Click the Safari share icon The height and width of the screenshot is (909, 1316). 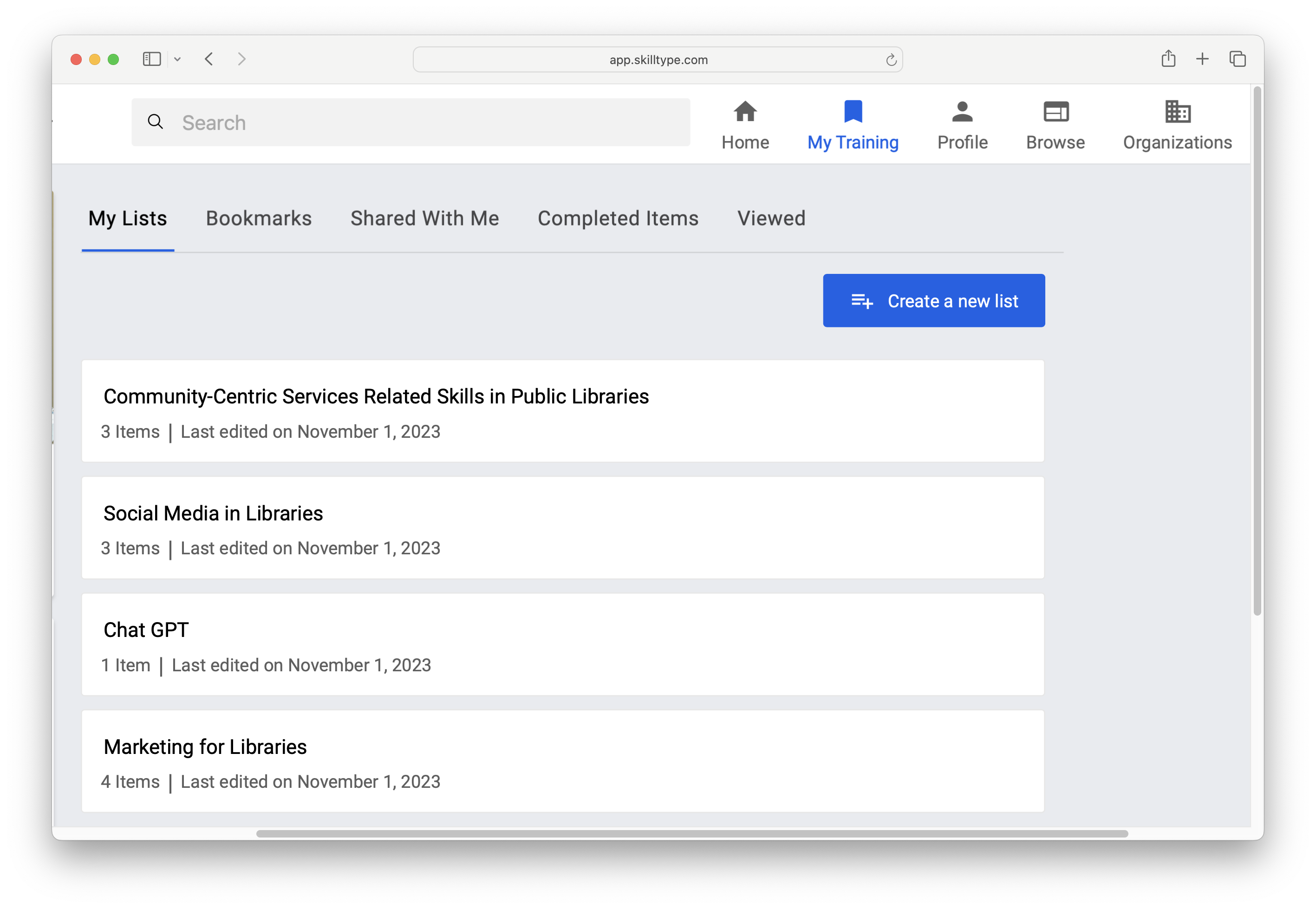pyautogui.click(x=1168, y=58)
